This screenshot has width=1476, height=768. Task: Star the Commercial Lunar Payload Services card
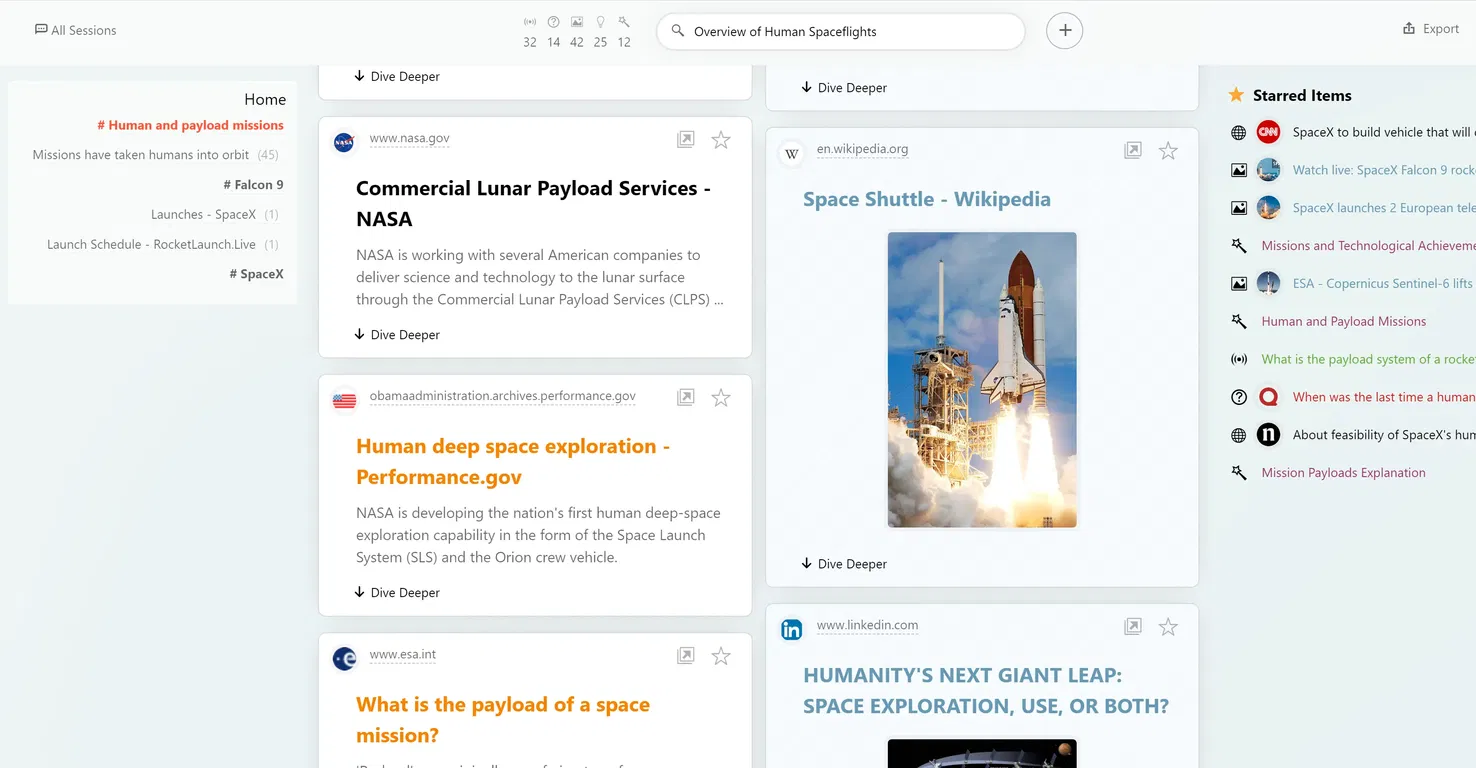coord(721,140)
